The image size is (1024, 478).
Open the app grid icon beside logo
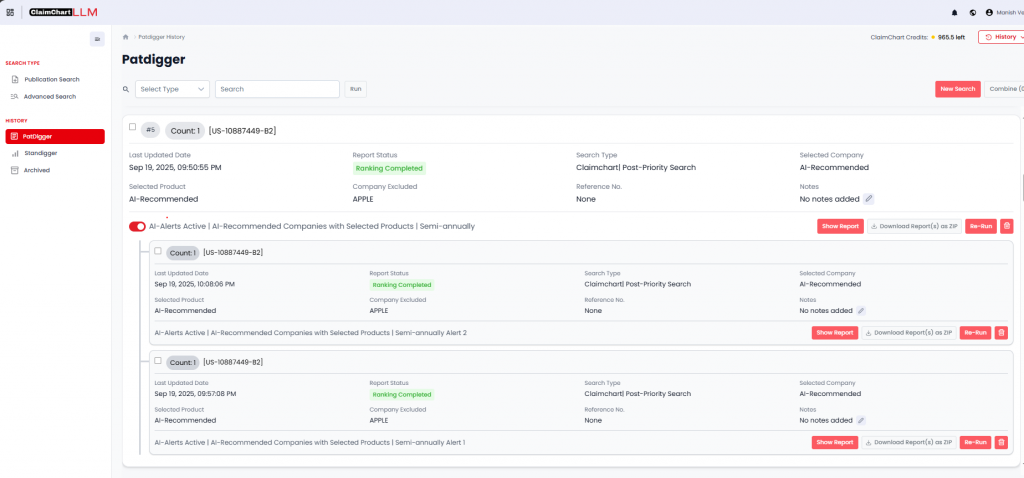(x=10, y=12)
